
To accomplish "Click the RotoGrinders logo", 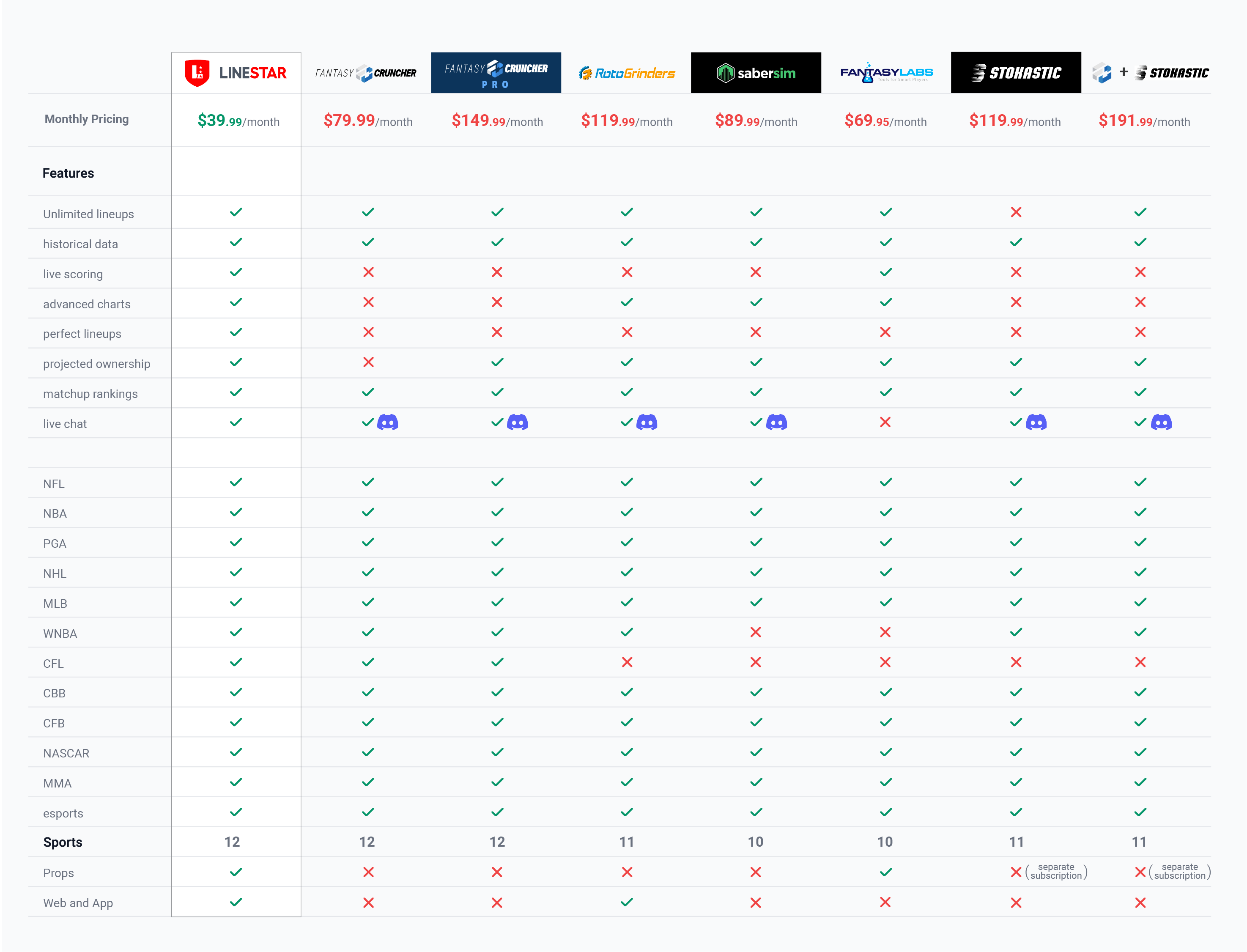I will tap(627, 73).
